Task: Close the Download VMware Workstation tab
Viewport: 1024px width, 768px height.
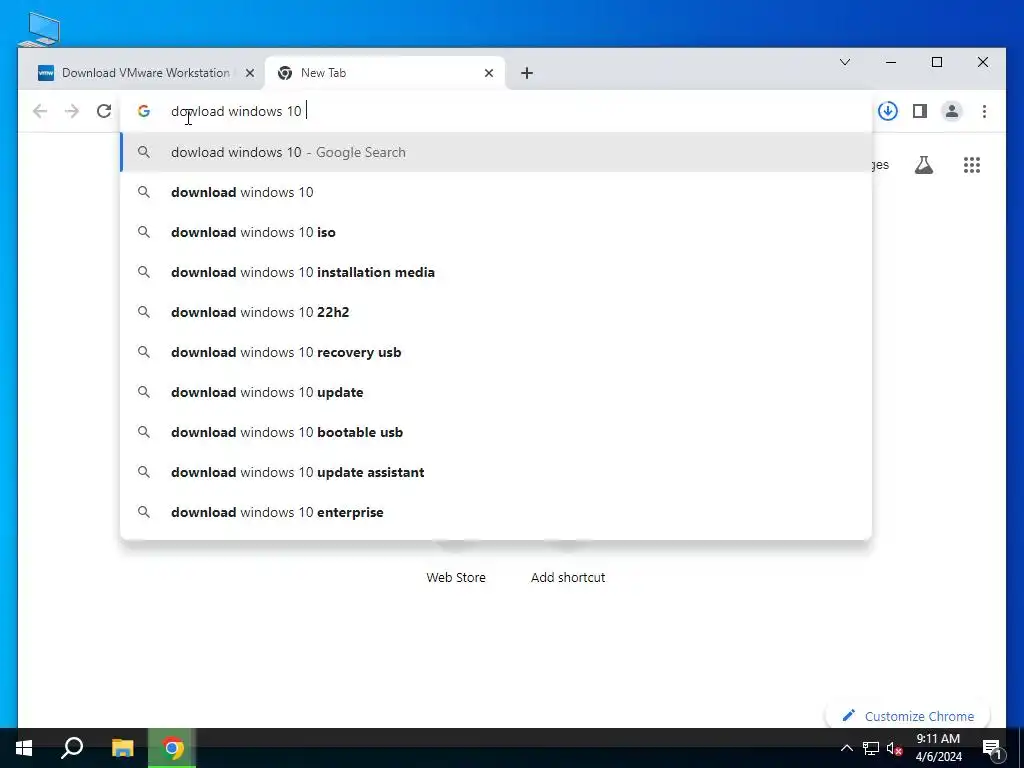Action: coord(249,73)
